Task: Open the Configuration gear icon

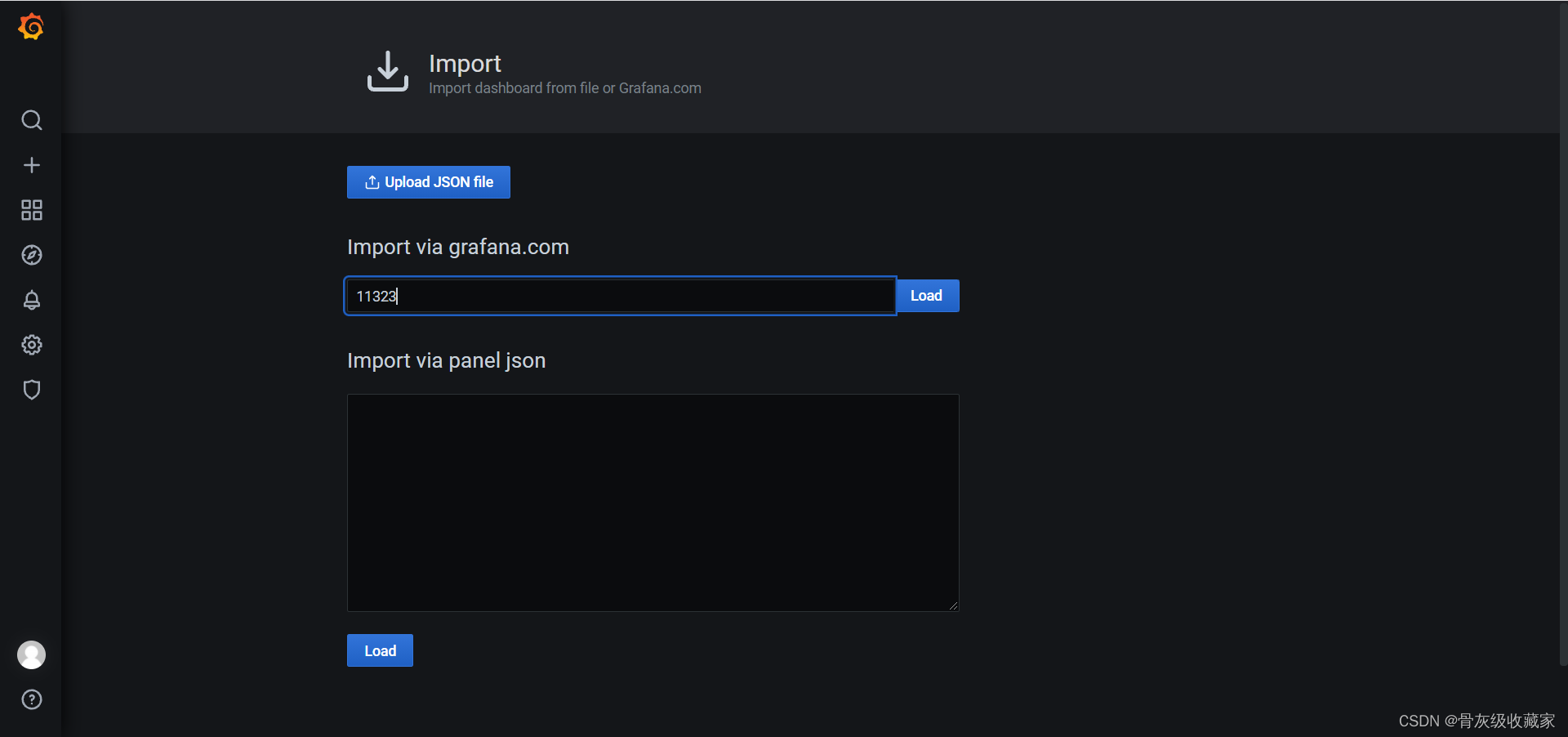Action: point(31,345)
